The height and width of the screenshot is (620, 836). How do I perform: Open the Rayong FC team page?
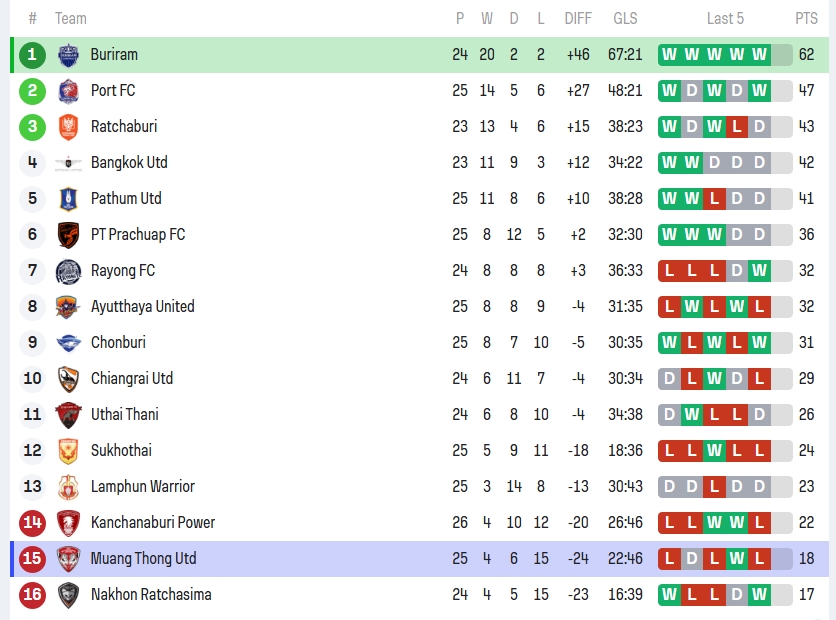tap(123, 271)
